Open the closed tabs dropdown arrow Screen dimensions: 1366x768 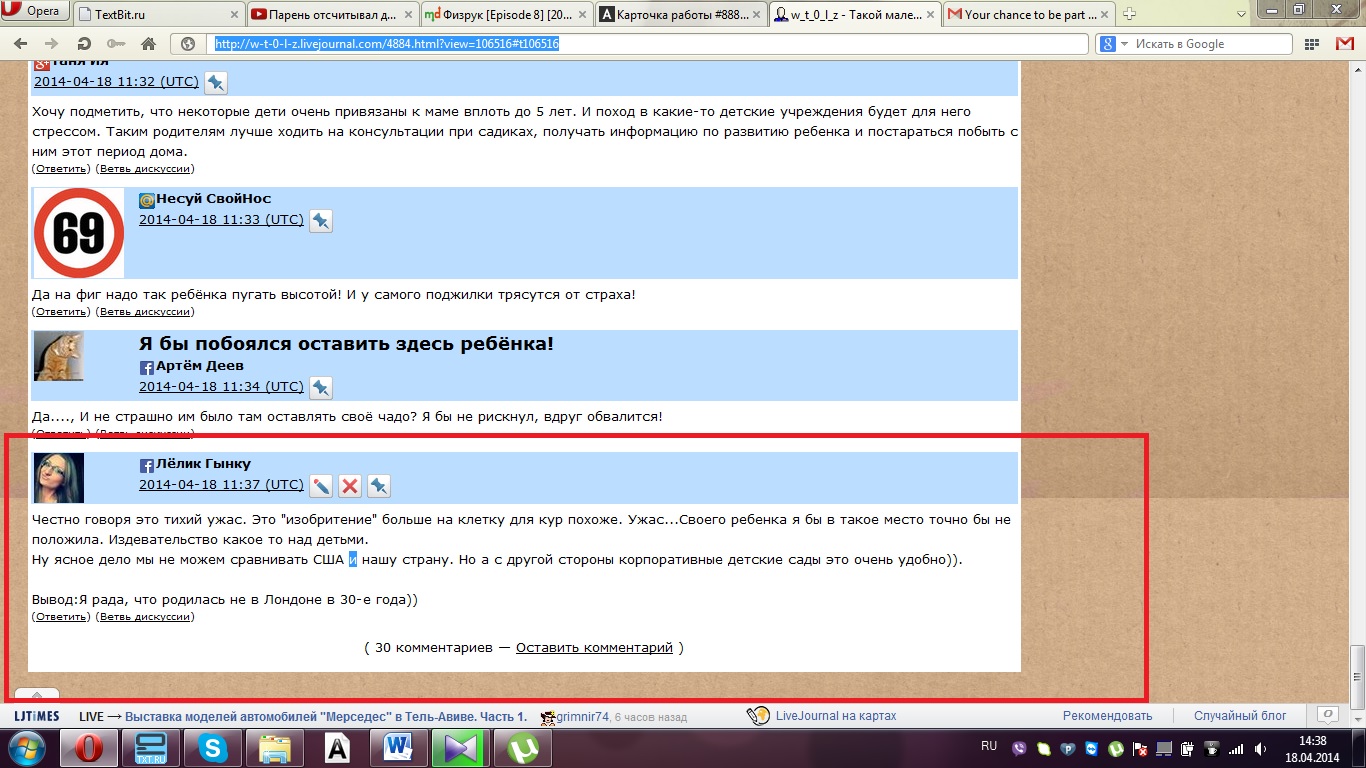1240,13
